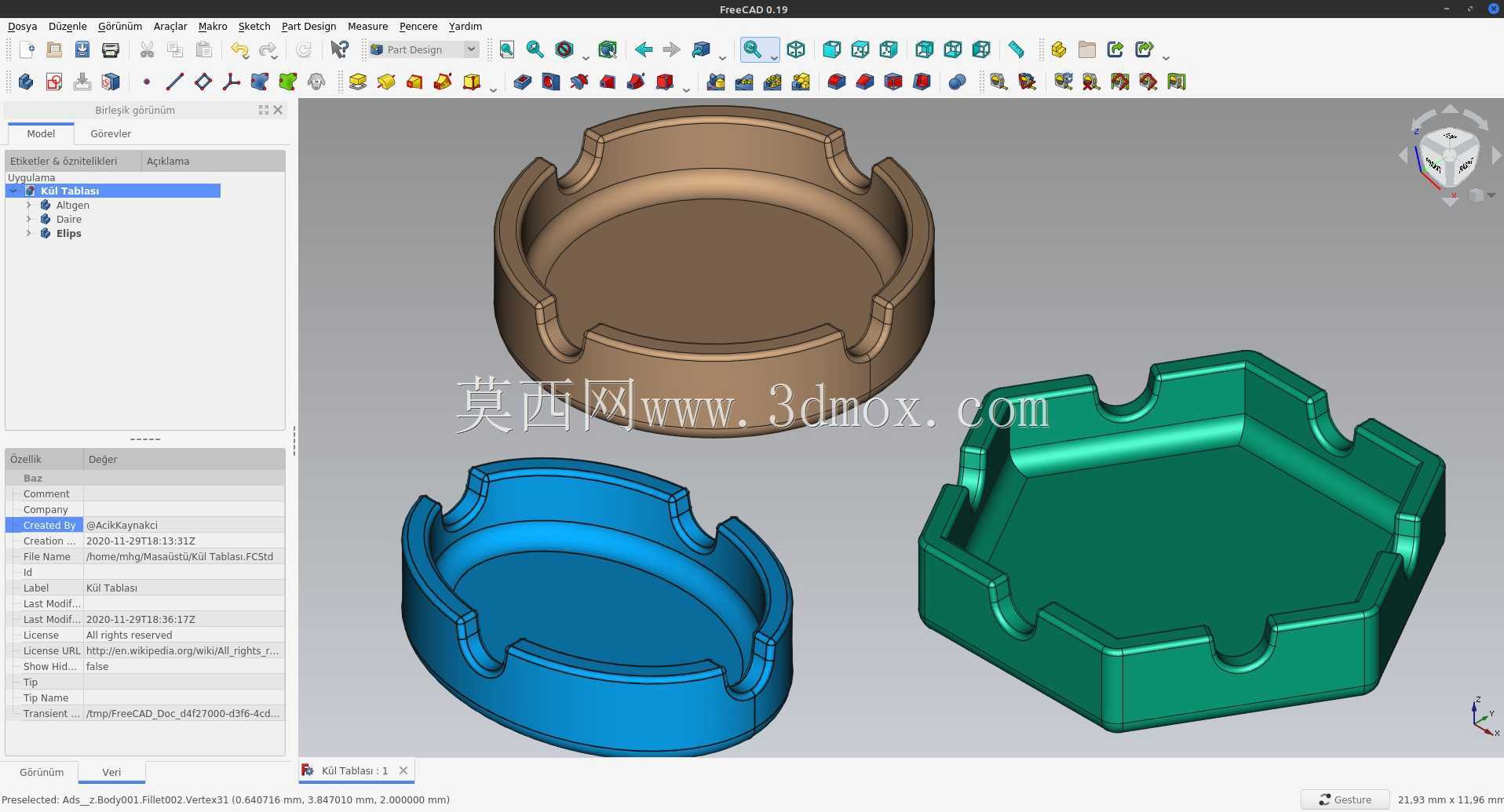Click the What's This help cursor icon
1504x812 pixels.
pos(339,50)
